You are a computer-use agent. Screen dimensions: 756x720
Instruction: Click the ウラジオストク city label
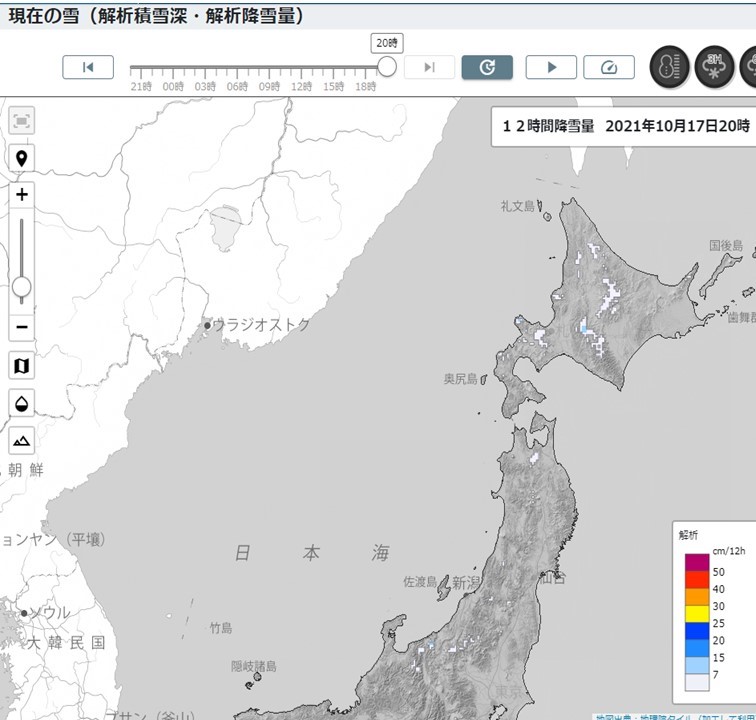point(260,325)
